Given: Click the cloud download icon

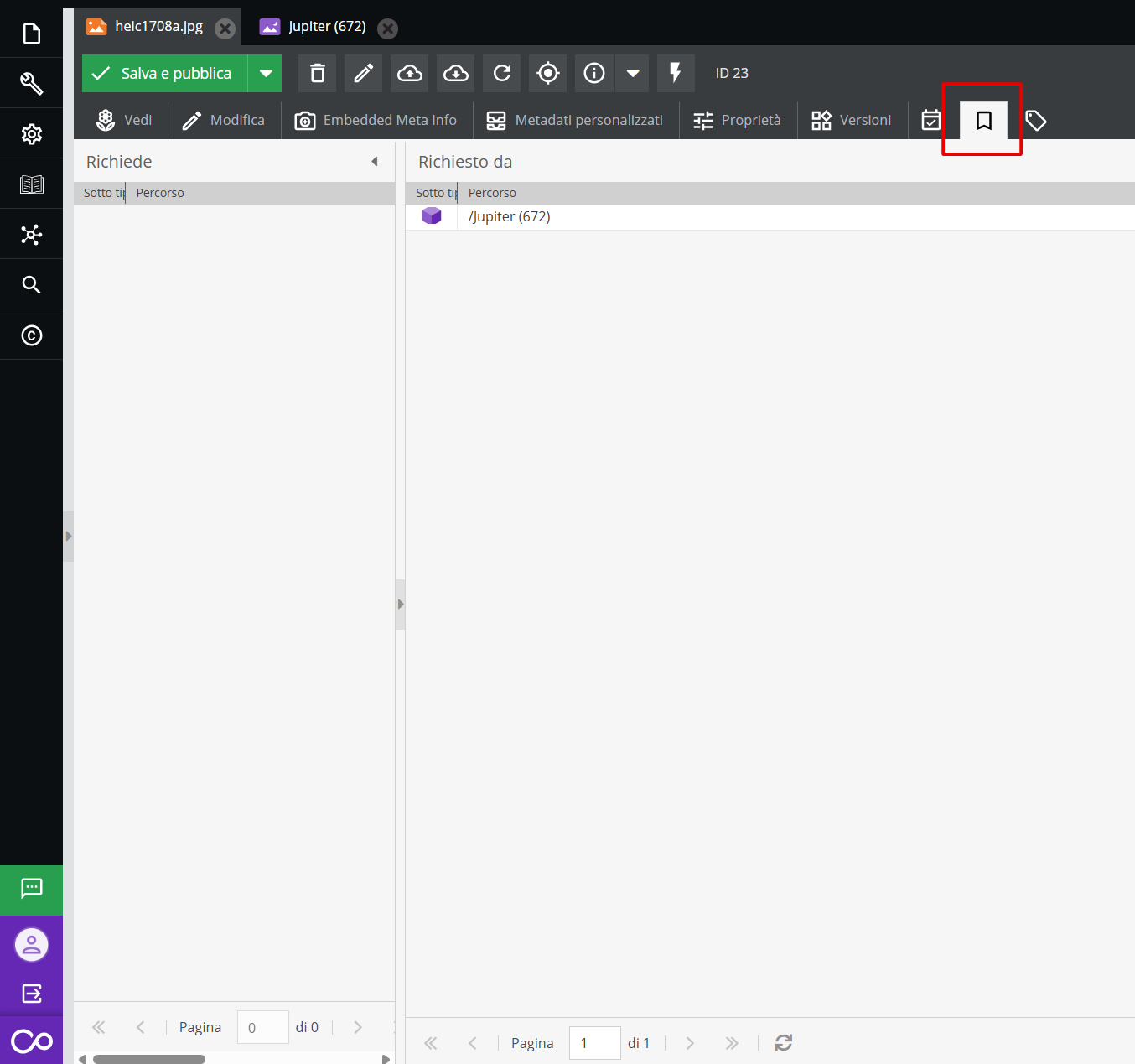Looking at the screenshot, I should [x=455, y=74].
